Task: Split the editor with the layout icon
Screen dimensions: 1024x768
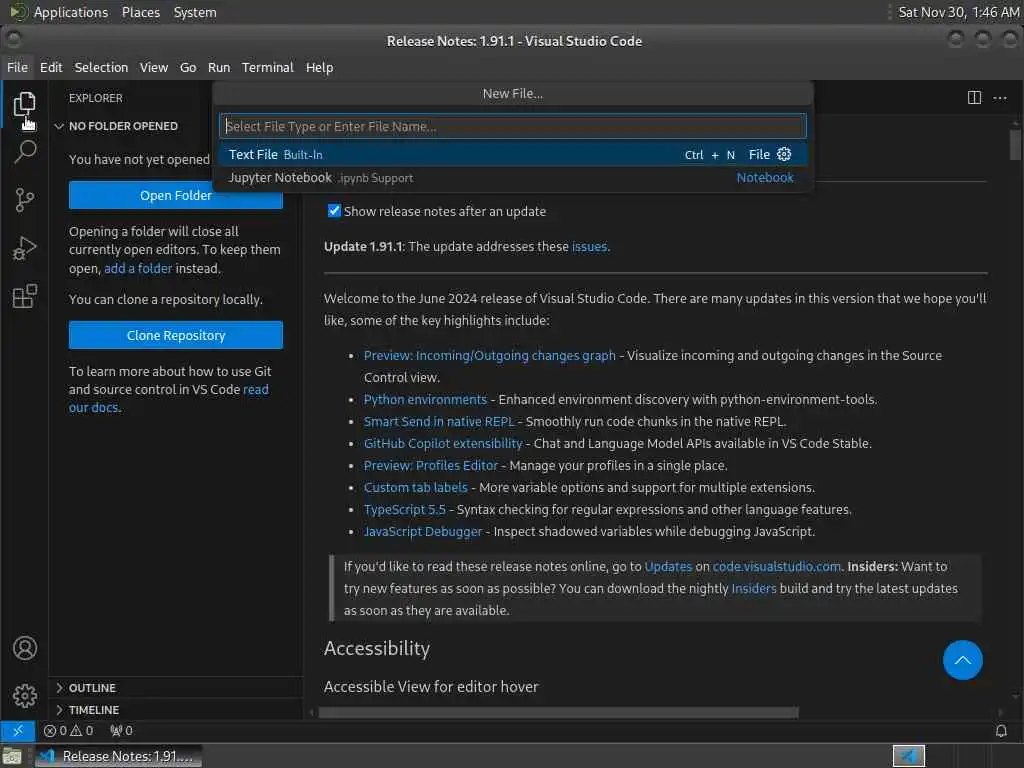Action: point(974,98)
